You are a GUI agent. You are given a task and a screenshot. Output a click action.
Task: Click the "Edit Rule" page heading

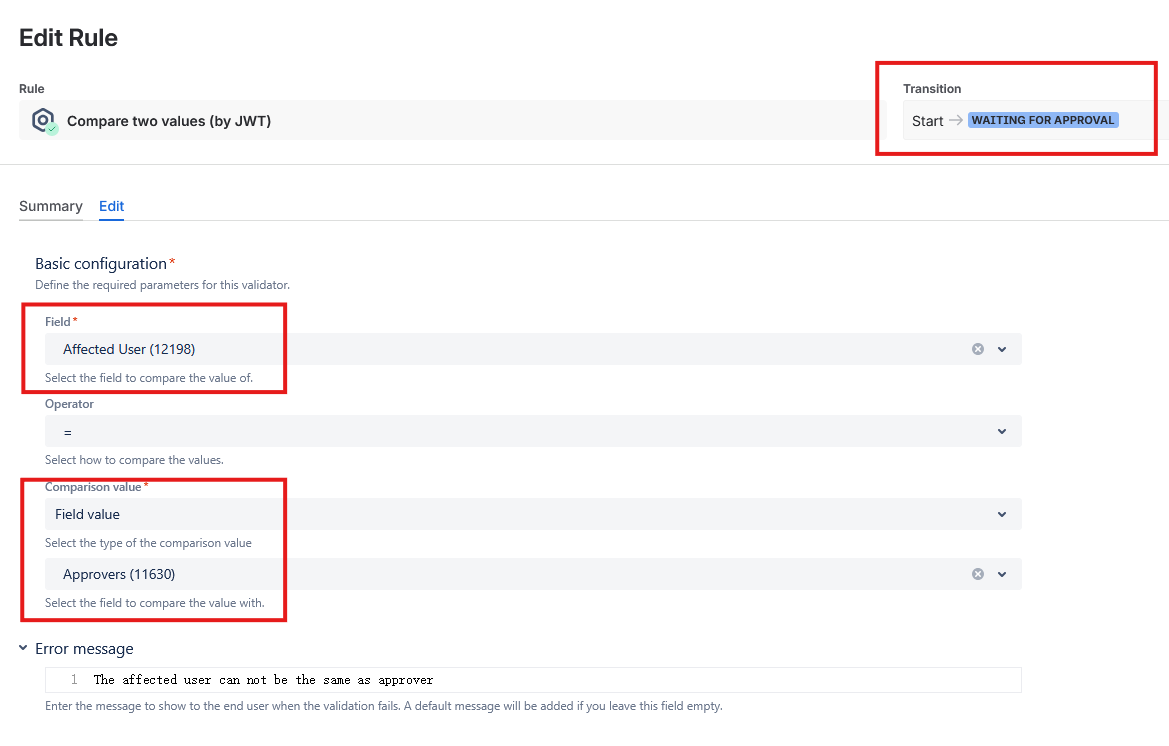tap(69, 38)
